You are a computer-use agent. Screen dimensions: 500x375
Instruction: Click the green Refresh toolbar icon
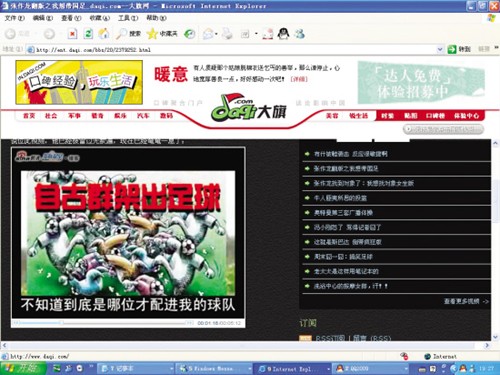pos(88,34)
